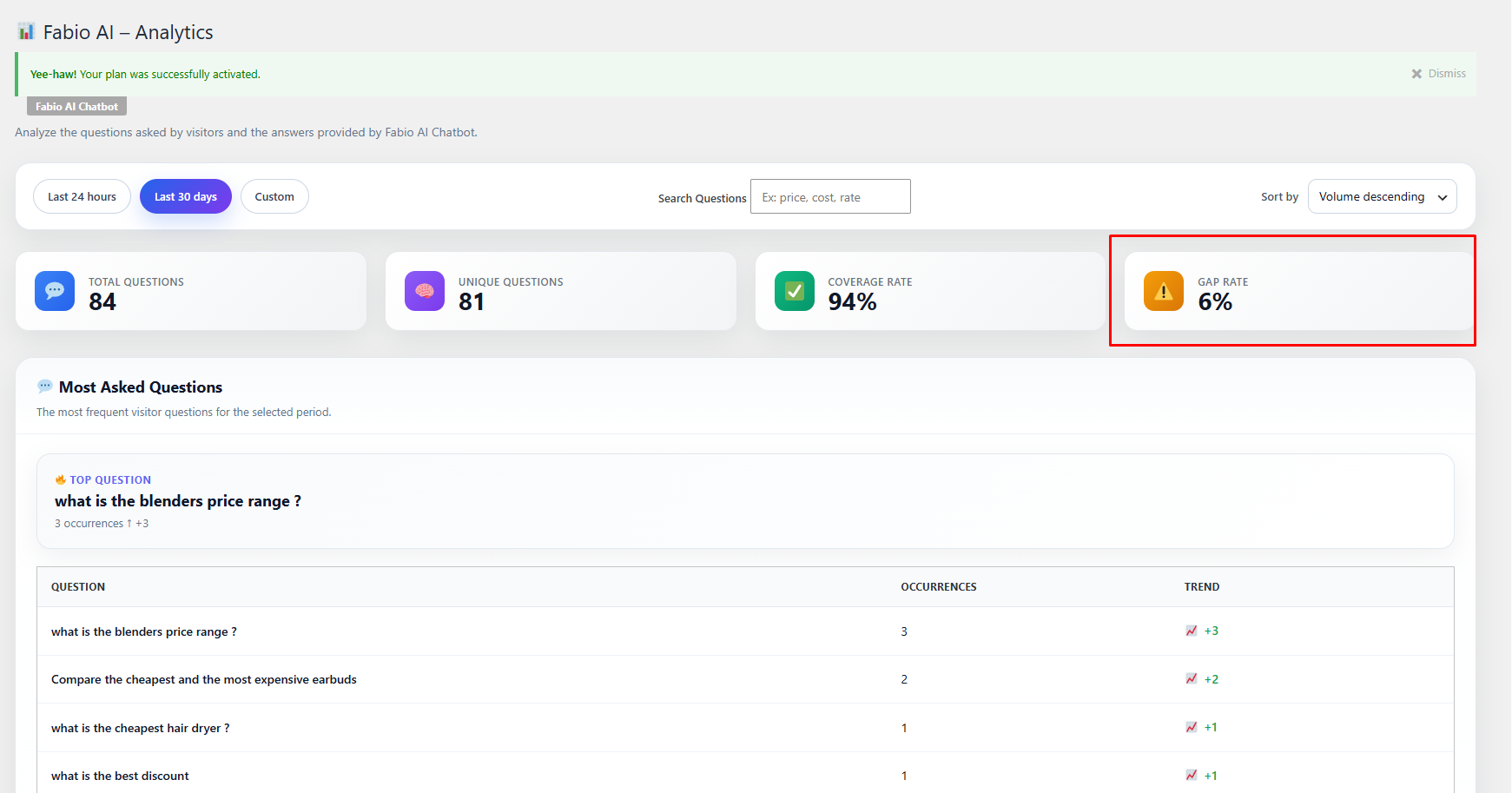Click the +3 trend value in blenders row
This screenshot has height=793, width=1512.
(1212, 631)
